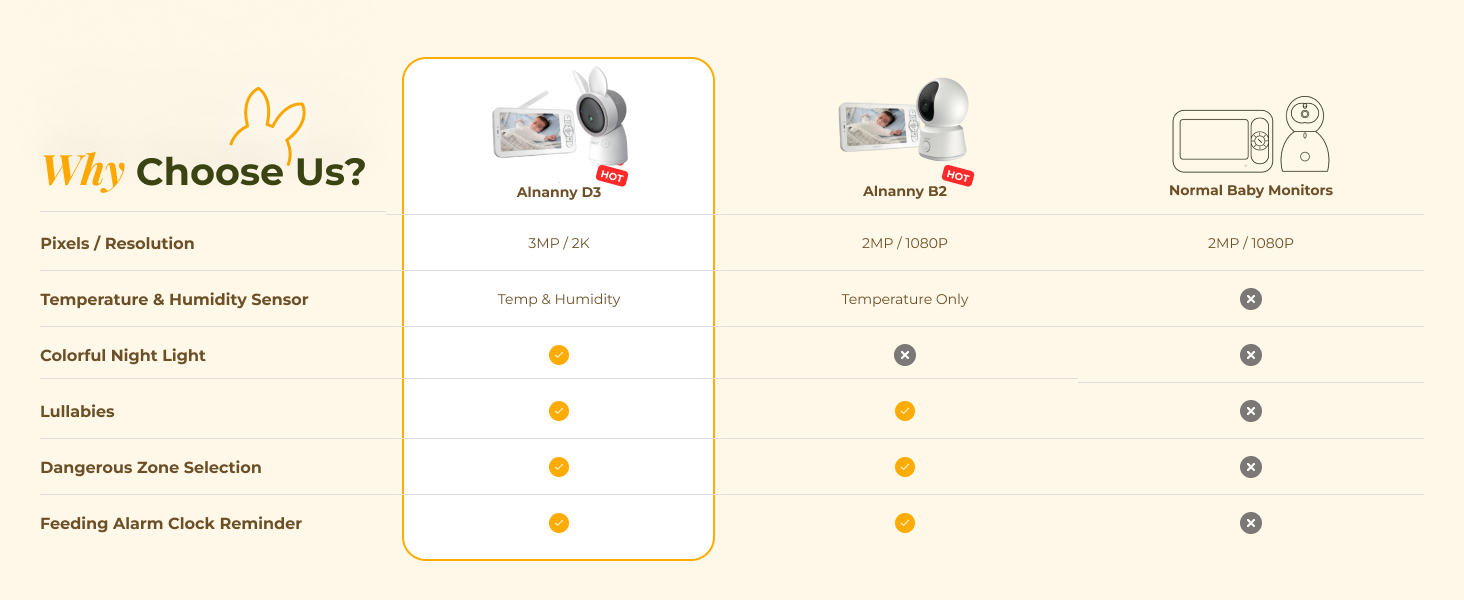Click the 3MP / 2K value for D3

pos(559,243)
